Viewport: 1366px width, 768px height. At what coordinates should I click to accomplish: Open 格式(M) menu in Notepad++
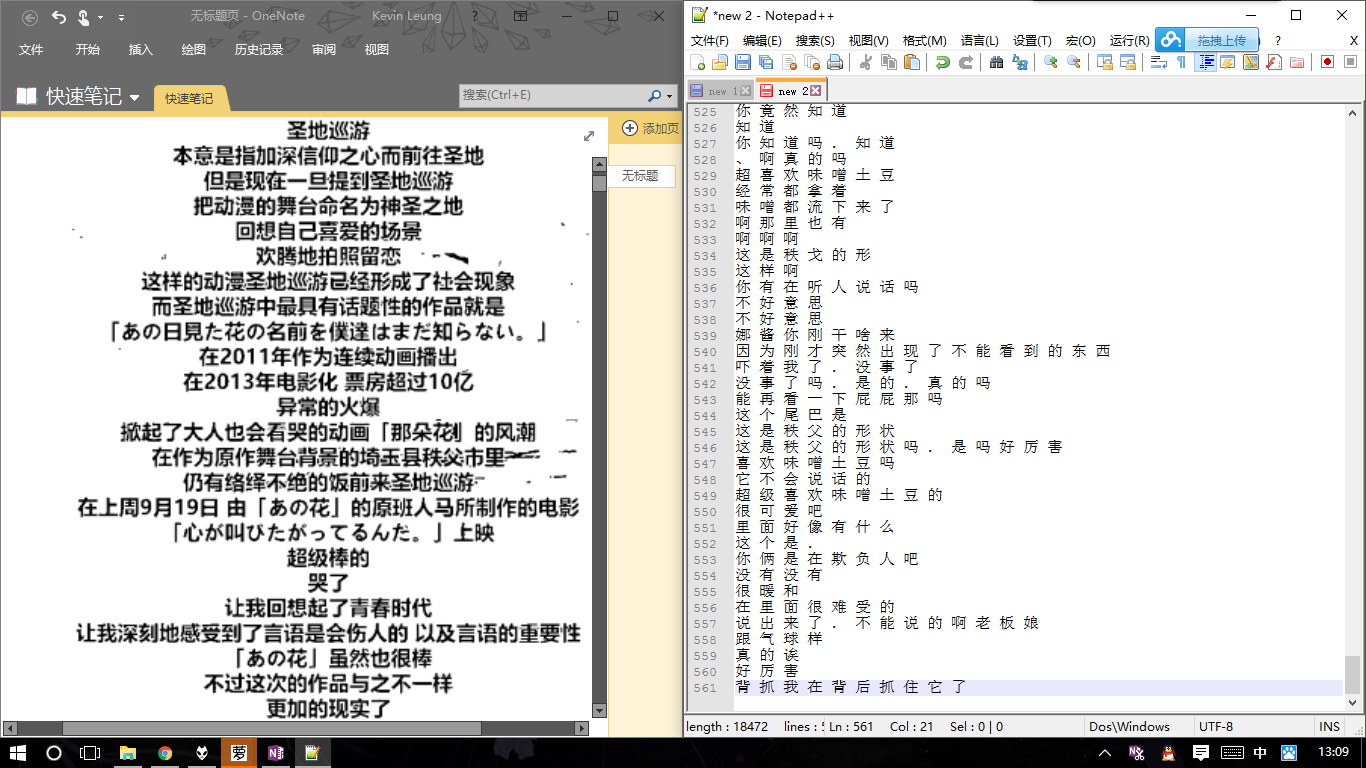click(924, 41)
